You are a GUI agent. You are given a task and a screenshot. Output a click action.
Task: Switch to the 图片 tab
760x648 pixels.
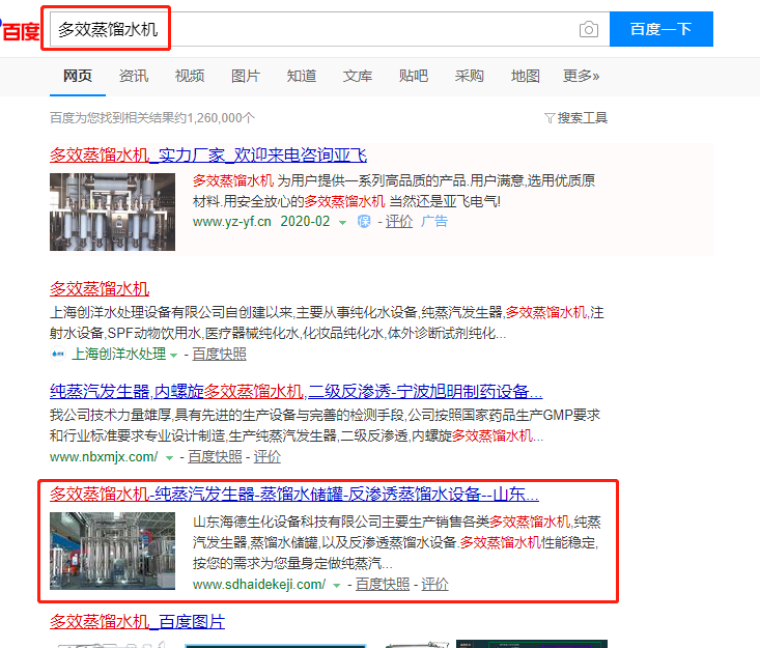click(246, 76)
